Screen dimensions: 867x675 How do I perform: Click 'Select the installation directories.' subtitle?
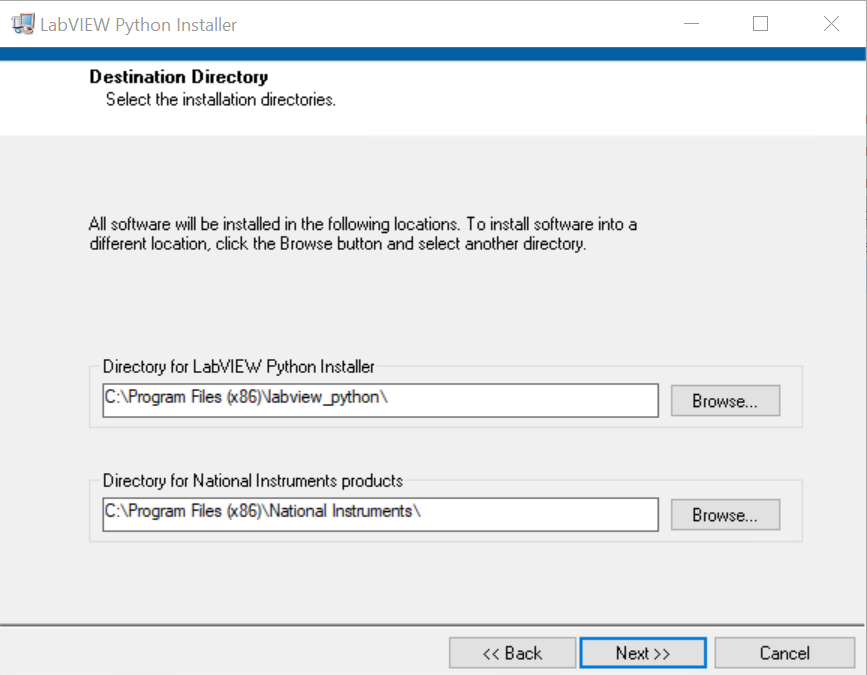pyautogui.click(x=221, y=100)
